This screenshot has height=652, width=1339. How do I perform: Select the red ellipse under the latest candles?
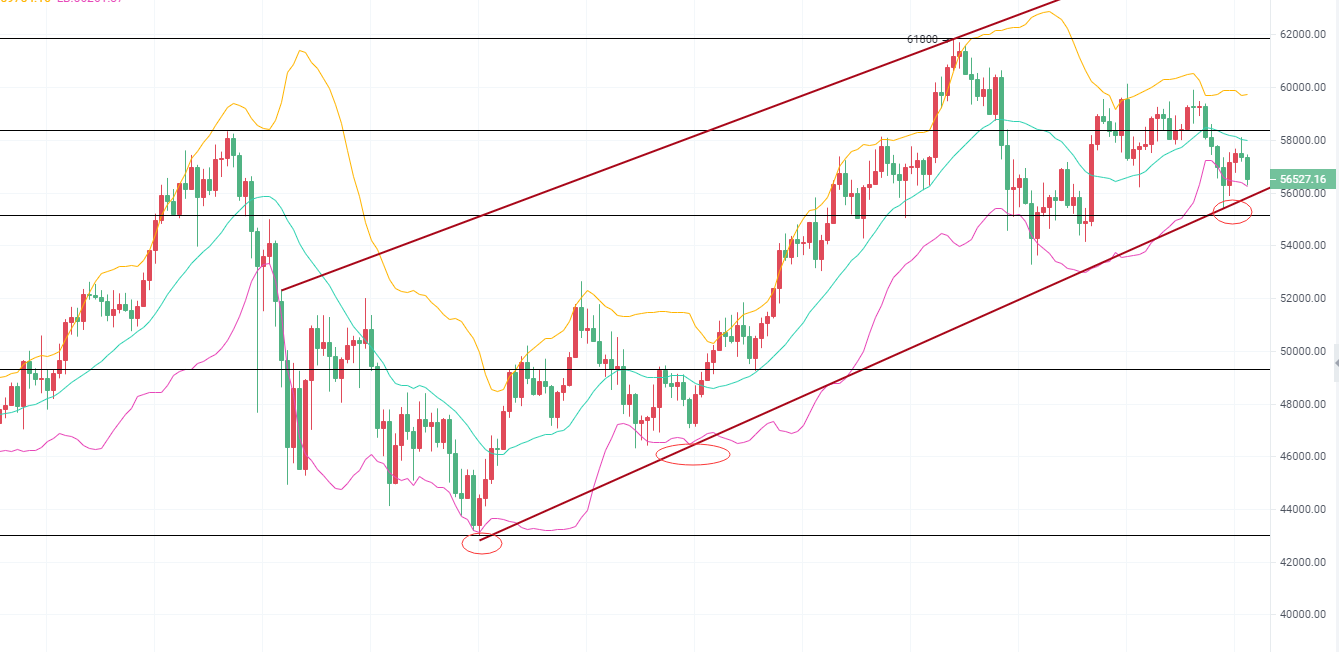(x=1231, y=212)
